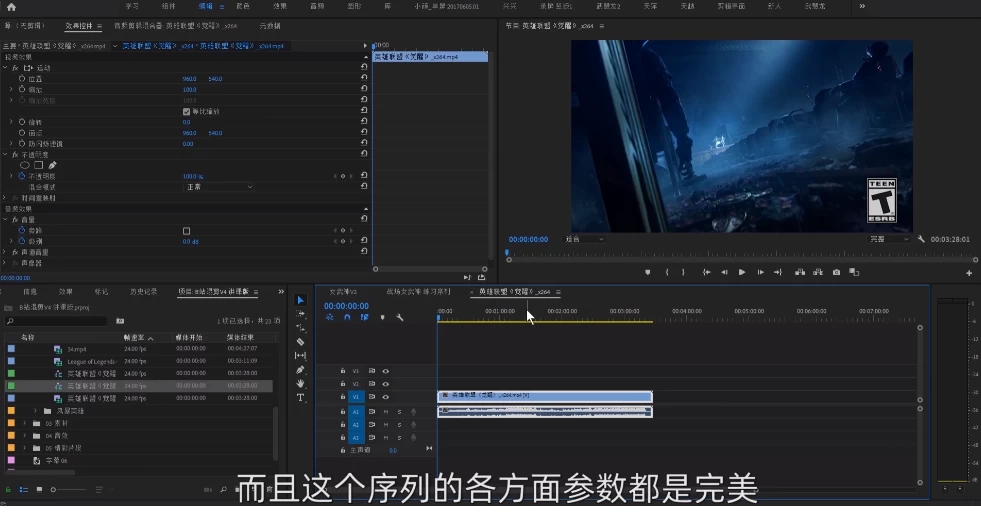Click the Lift button in Program monitor
The width and height of the screenshot is (981, 529).
pyautogui.click(x=800, y=272)
